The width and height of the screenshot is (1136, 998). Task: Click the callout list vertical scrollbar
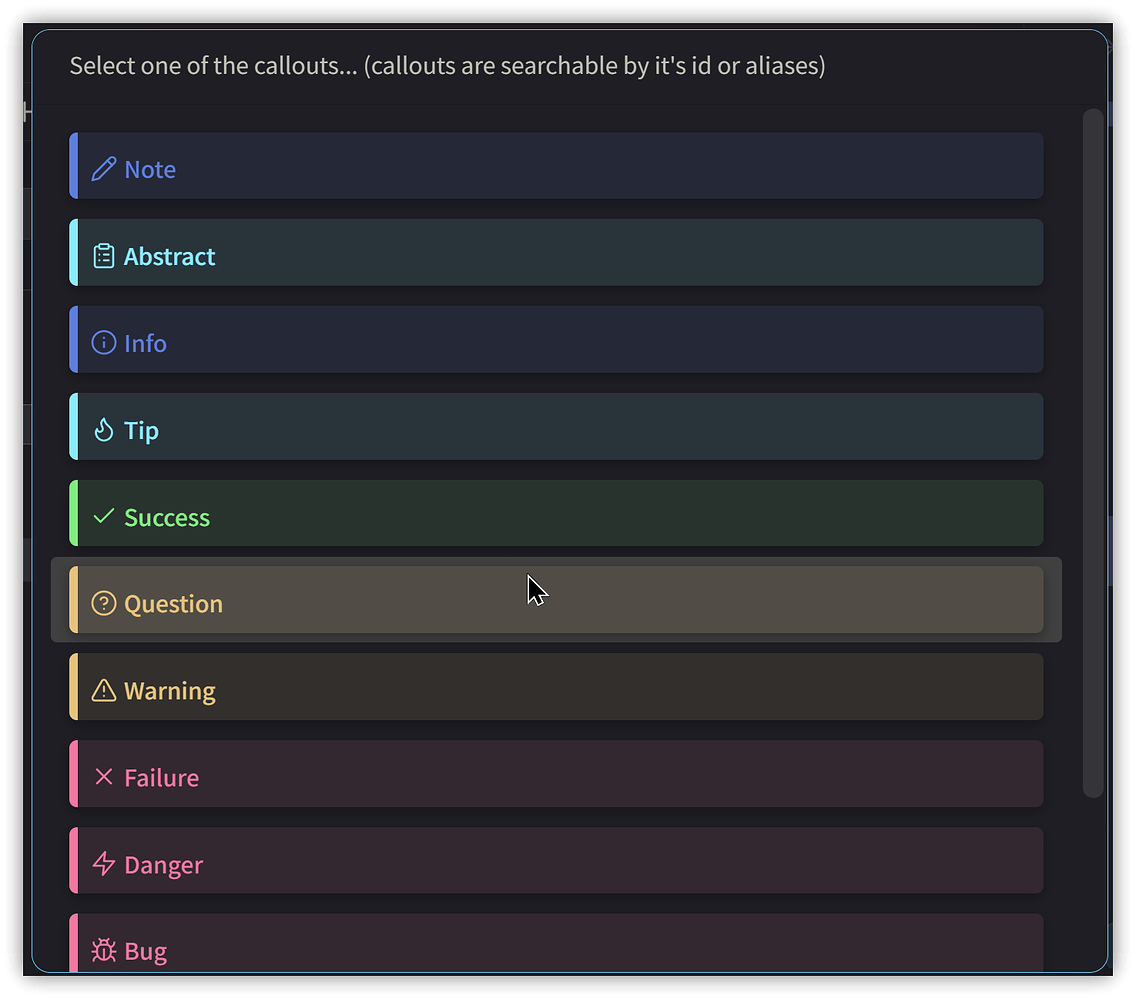[1093, 452]
